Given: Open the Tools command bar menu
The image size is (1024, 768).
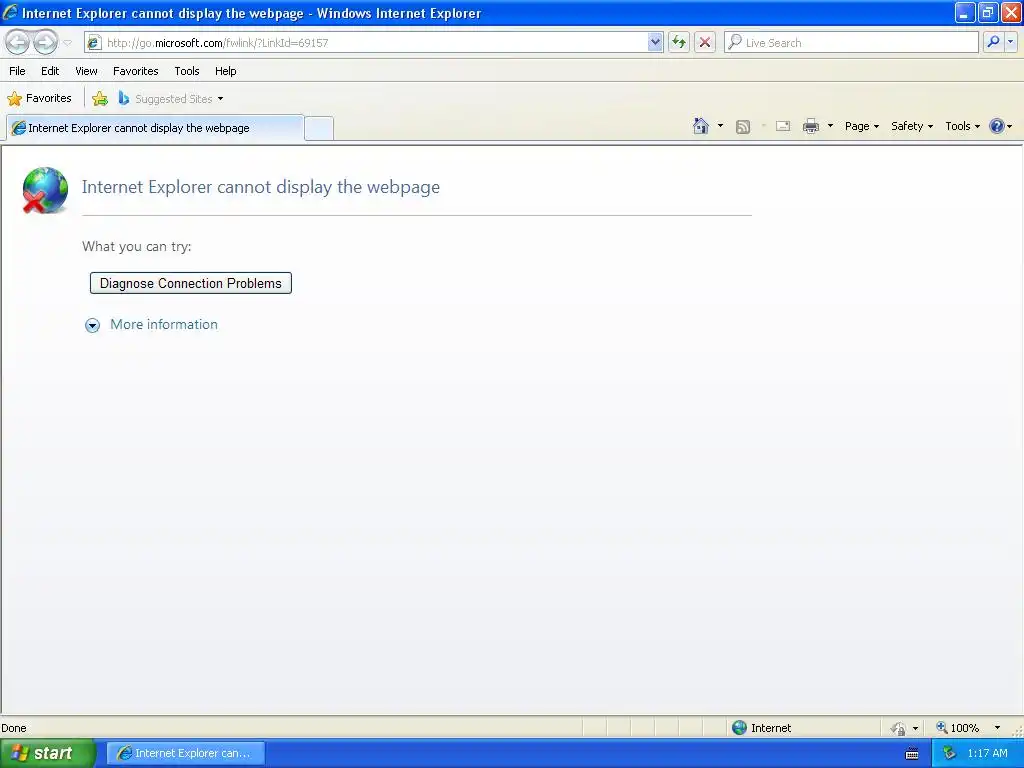Looking at the screenshot, I should click(963, 126).
